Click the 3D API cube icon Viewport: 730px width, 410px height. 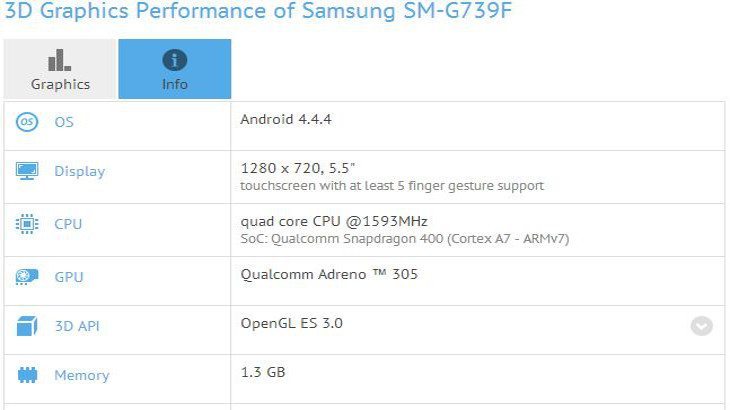click(27, 326)
